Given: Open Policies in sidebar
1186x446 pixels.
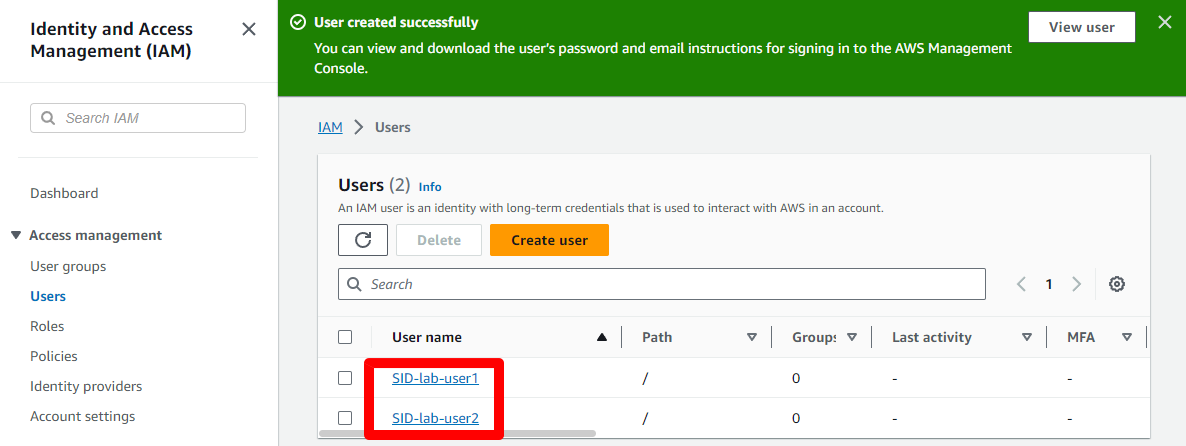Looking at the screenshot, I should coord(54,356).
